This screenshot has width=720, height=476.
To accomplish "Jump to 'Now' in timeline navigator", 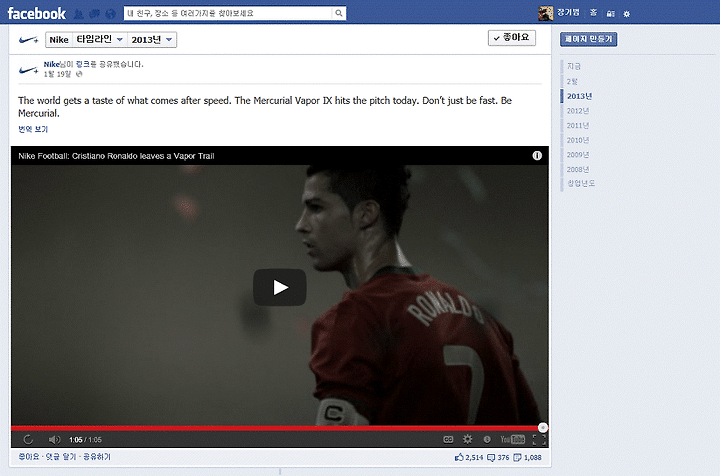I will click(574, 67).
